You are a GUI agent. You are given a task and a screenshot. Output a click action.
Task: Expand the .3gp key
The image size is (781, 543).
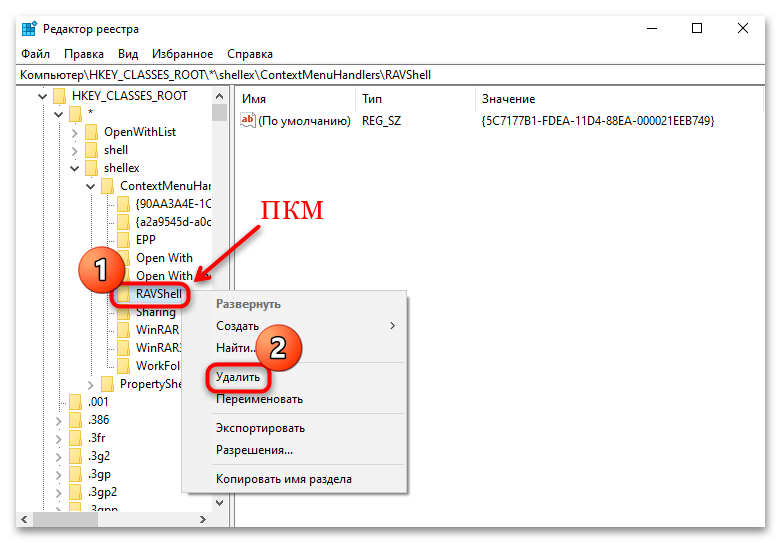pyautogui.click(x=58, y=475)
